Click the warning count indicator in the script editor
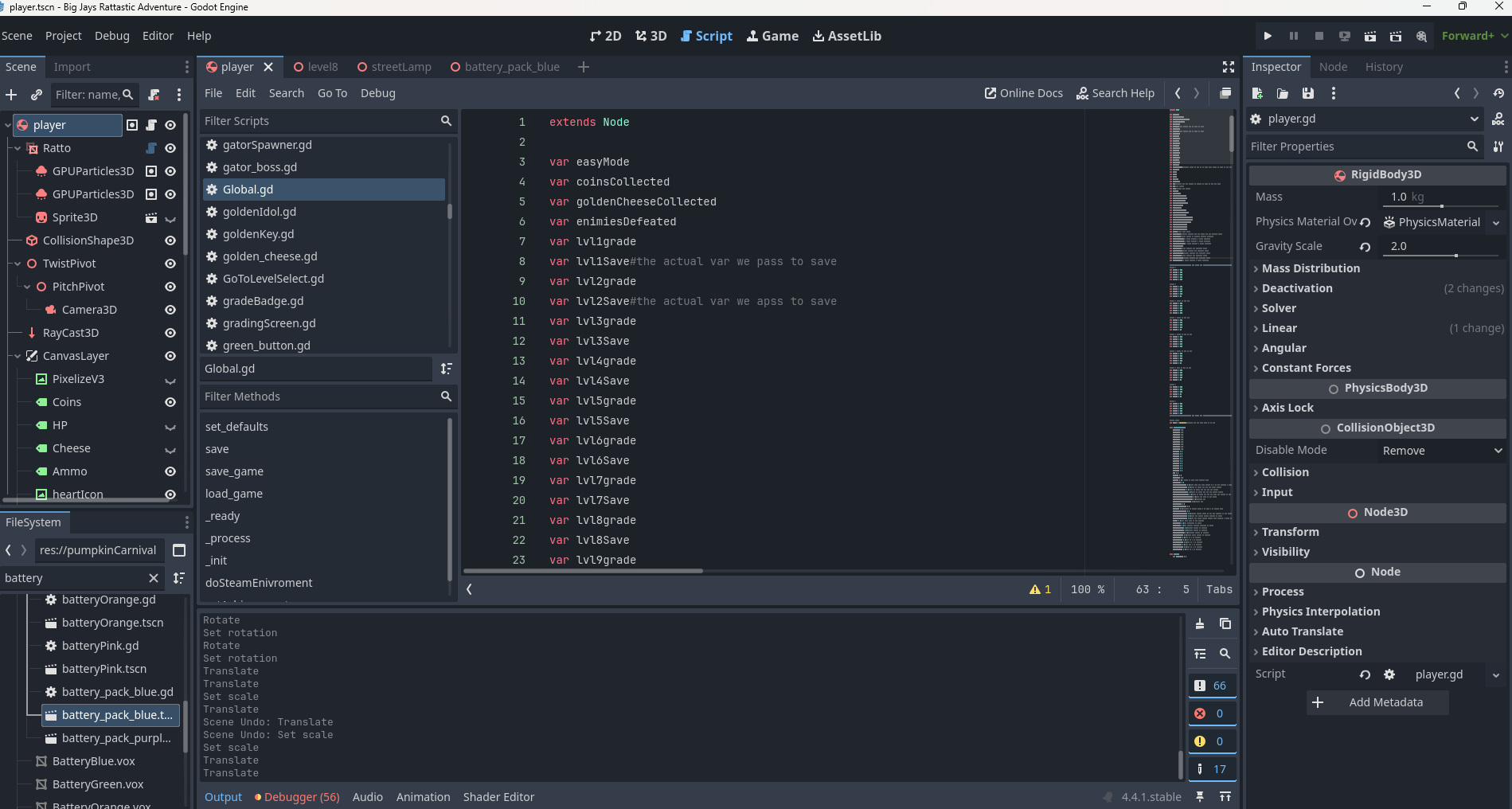This screenshot has width=1512, height=809. click(1040, 589)
